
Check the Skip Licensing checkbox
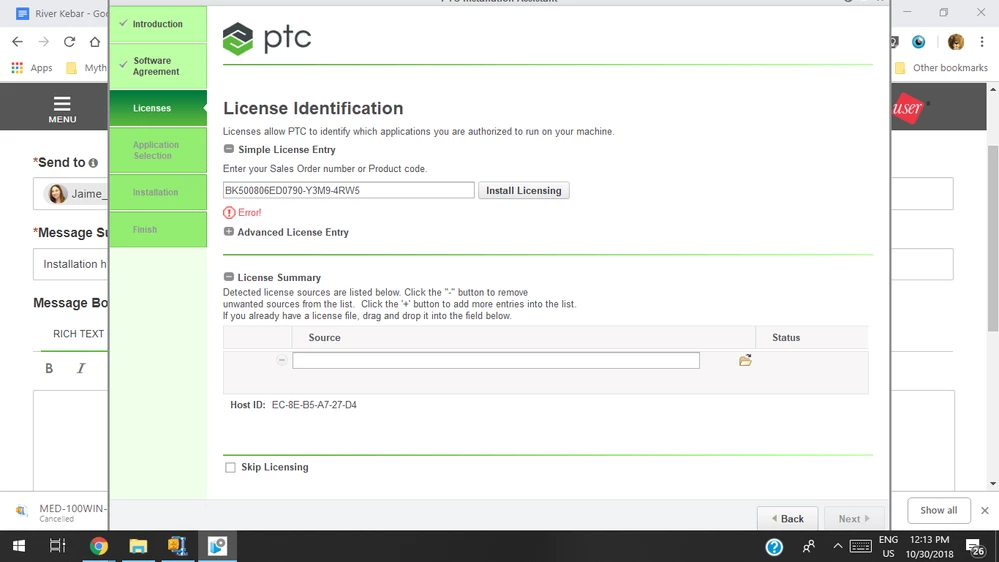[230, 468]
